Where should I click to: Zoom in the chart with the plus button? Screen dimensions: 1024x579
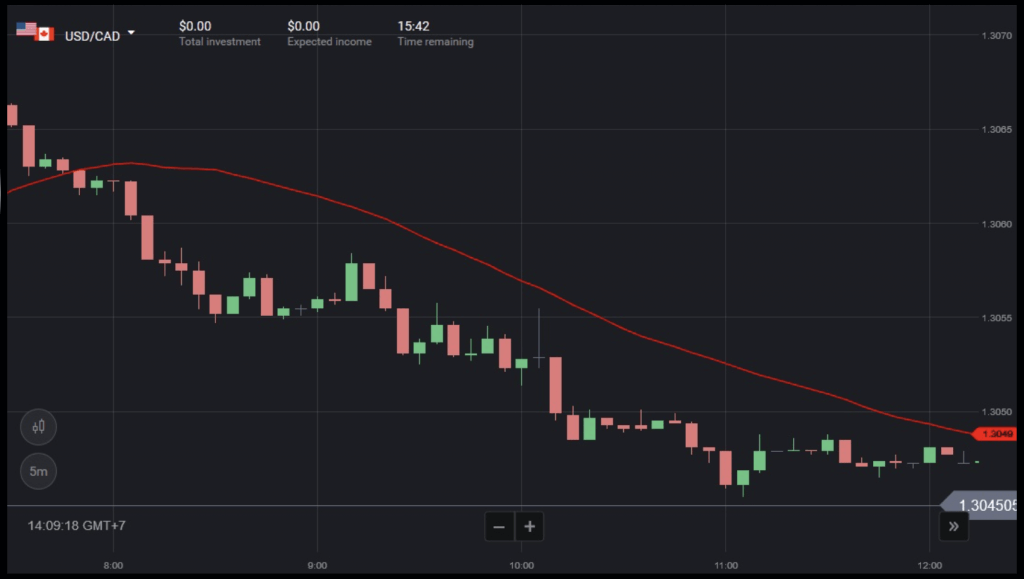coord(530,526)
